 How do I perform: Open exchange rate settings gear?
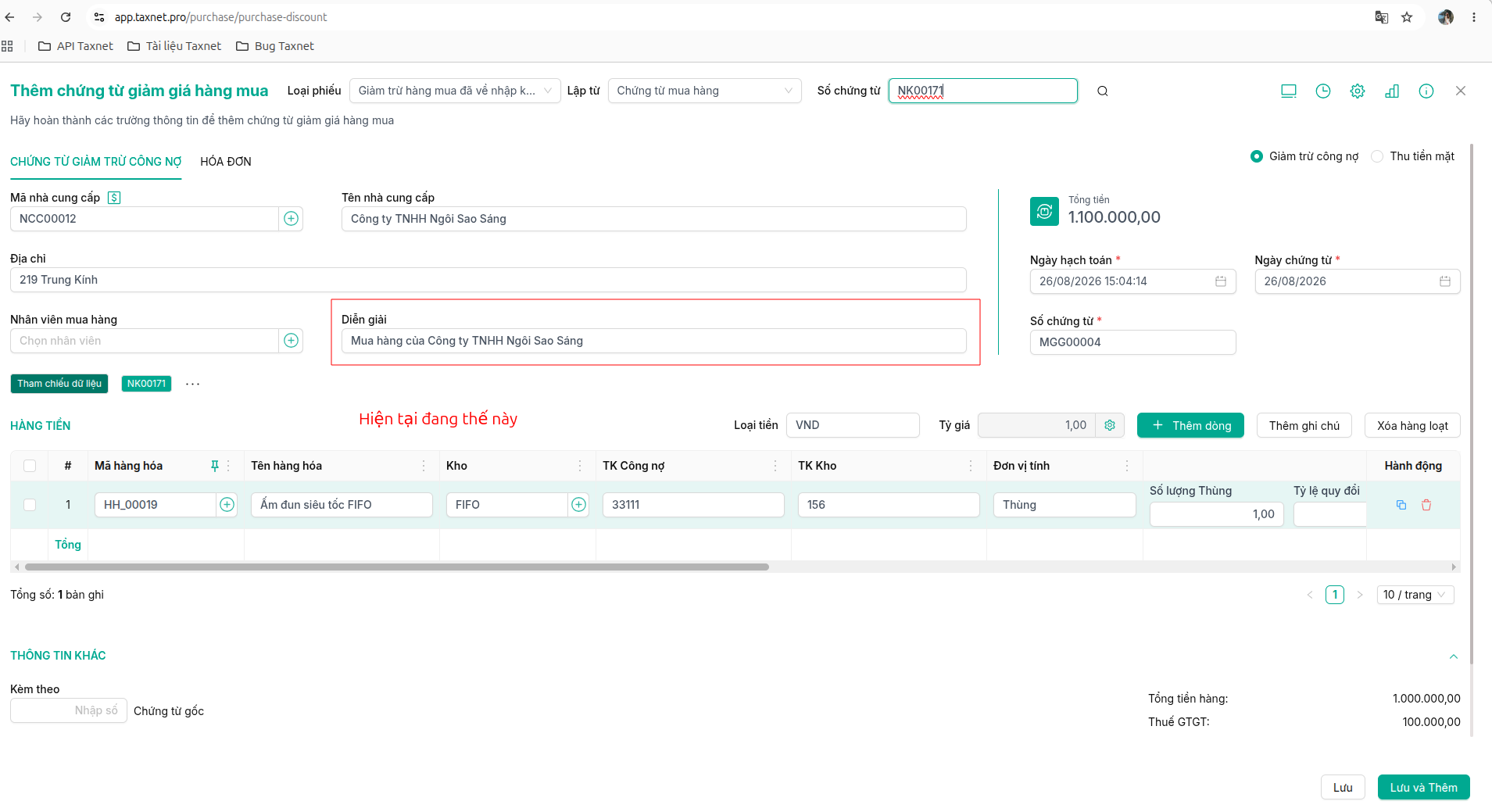pyautogui.click(x=1110, y=425)
